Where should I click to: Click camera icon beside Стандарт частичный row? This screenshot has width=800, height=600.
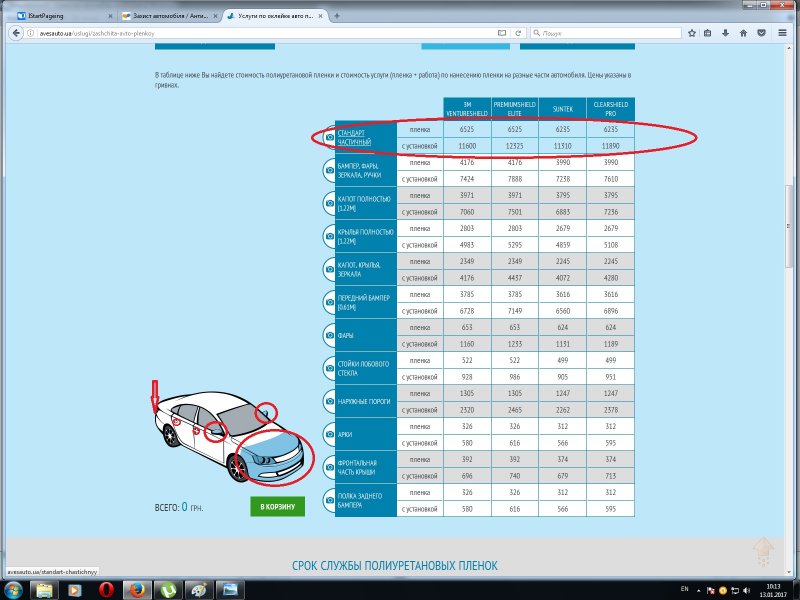click(329, 138)
